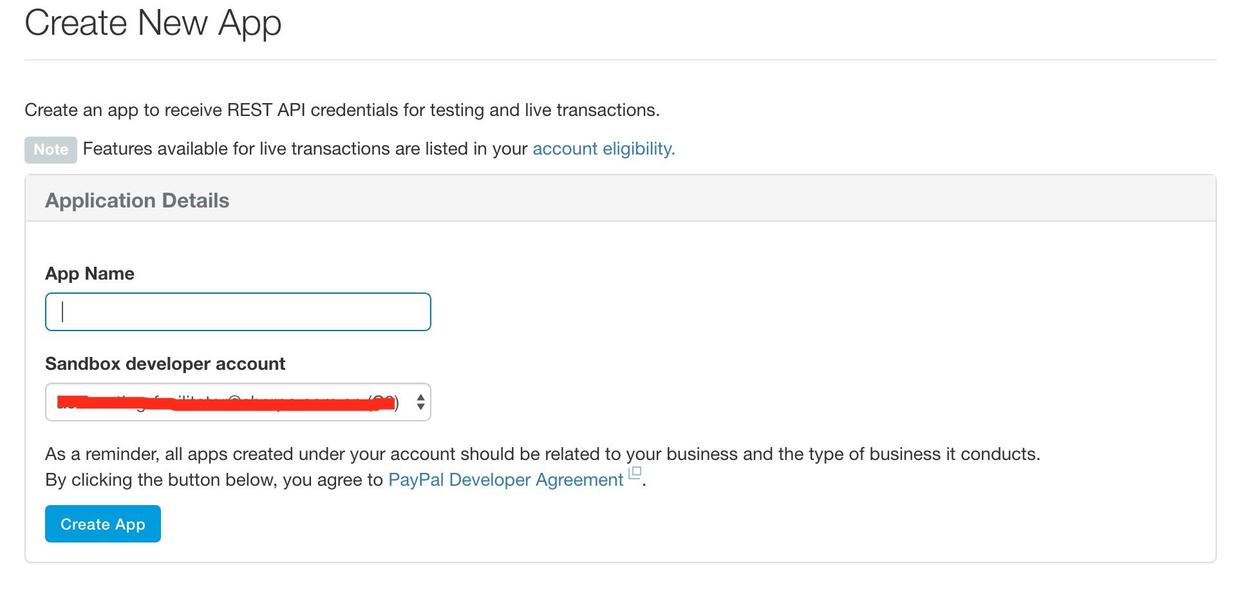Click the App Name label
This screenshot has width=1240, height=594.
[x=90, y=274]
